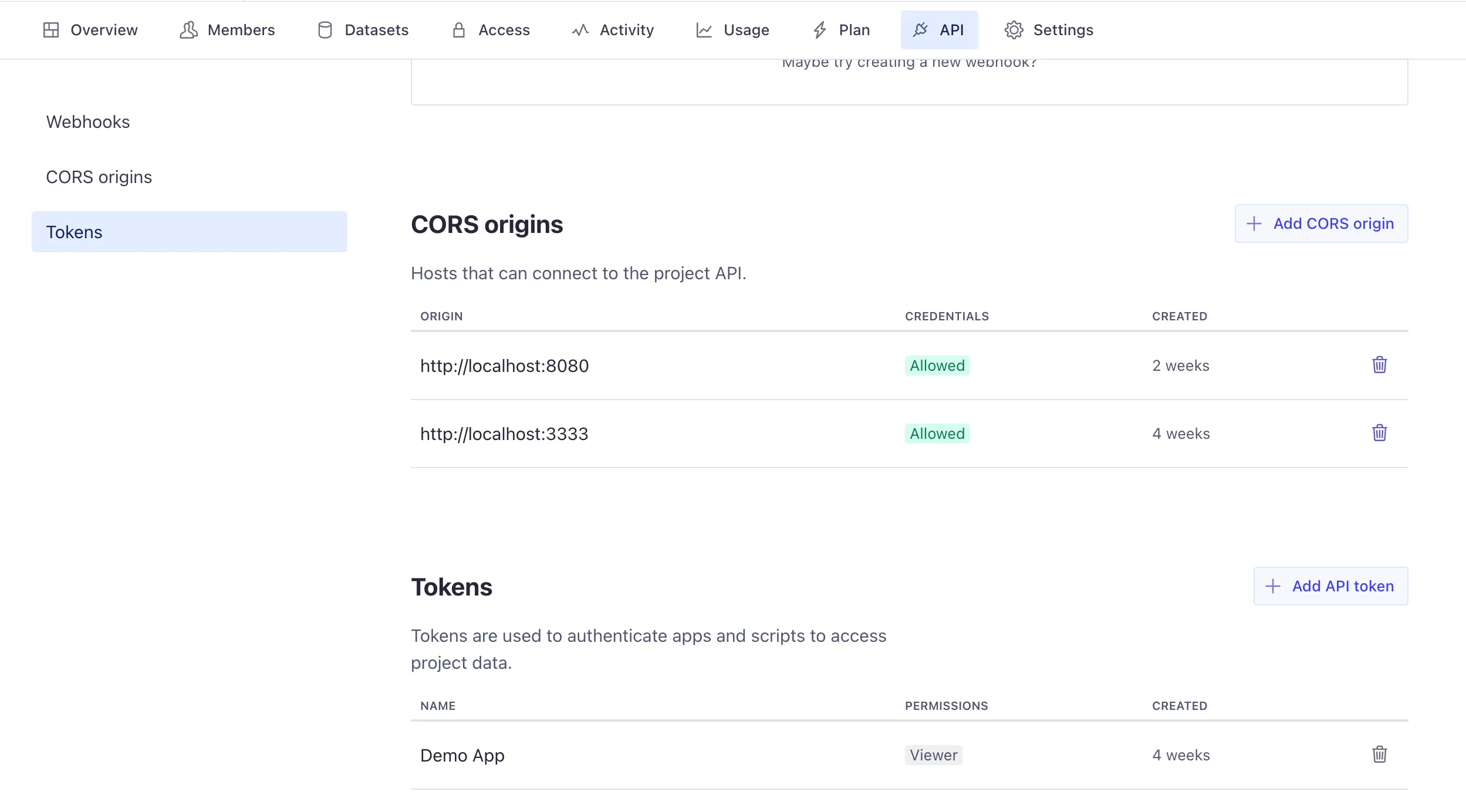Switch to the Usage tab
Viewport: 1466px width, 812px height.
point(732,30)
